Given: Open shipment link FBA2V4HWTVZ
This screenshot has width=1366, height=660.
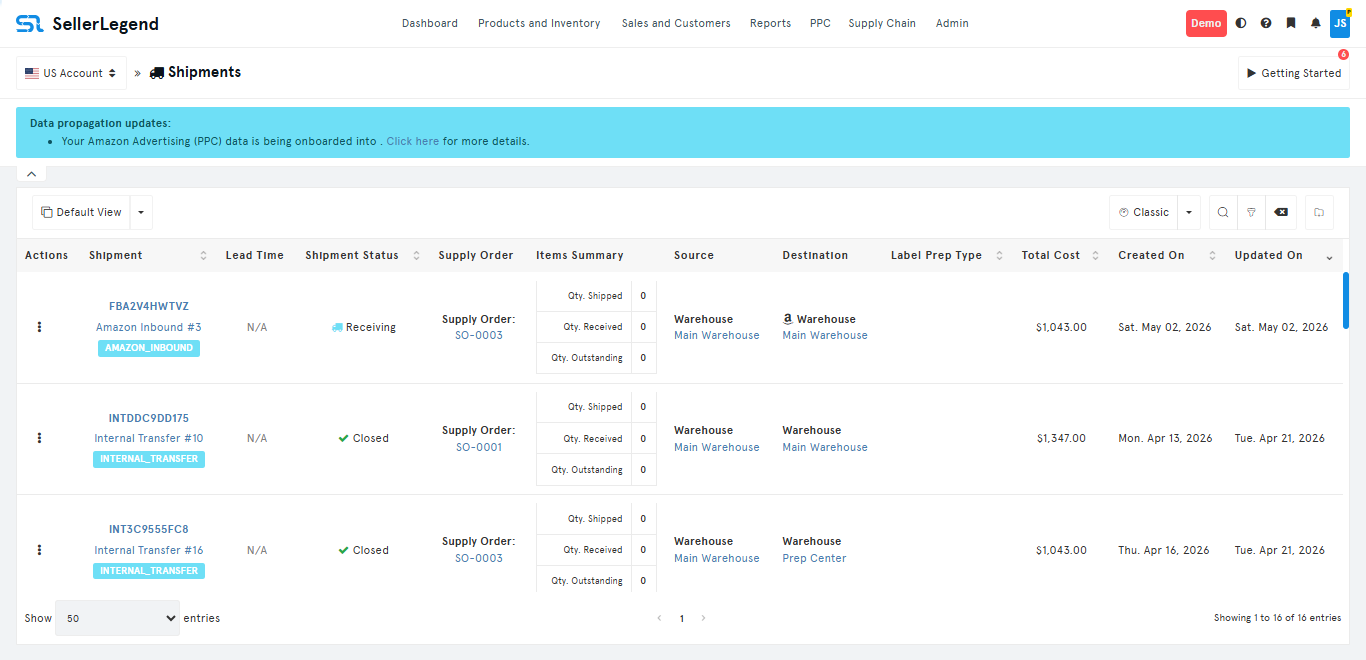Looking at the screenshot, I should click(x=149, y=306).
